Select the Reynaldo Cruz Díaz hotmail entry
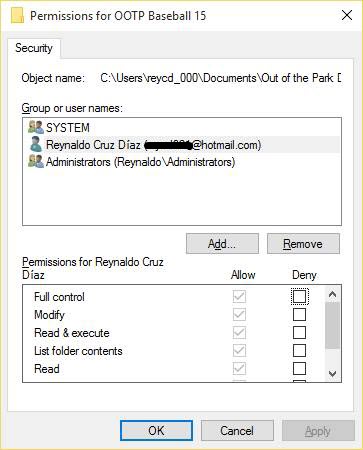 point(153,145)
